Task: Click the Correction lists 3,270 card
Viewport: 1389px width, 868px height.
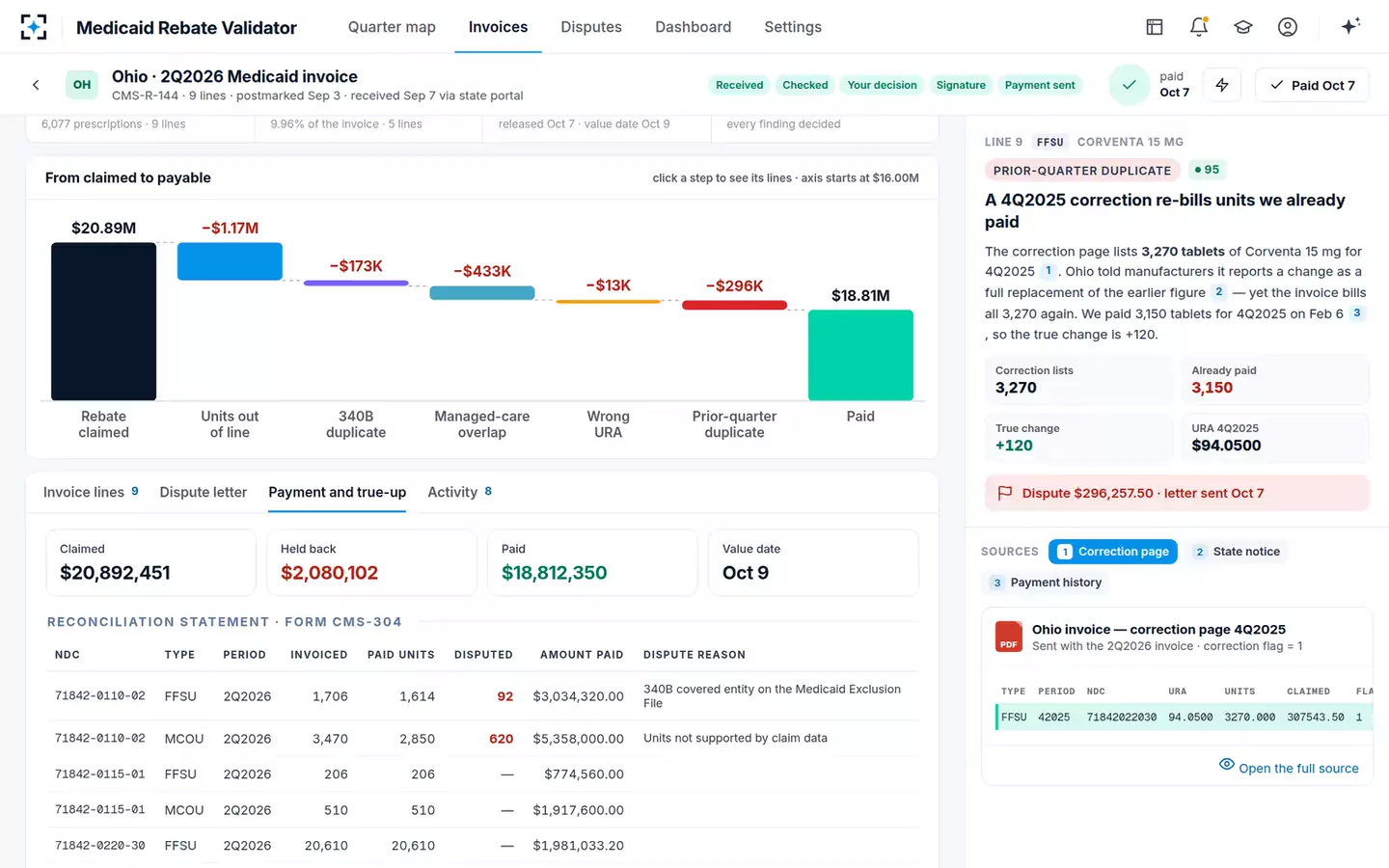Action: click(x=1078, y=380)
